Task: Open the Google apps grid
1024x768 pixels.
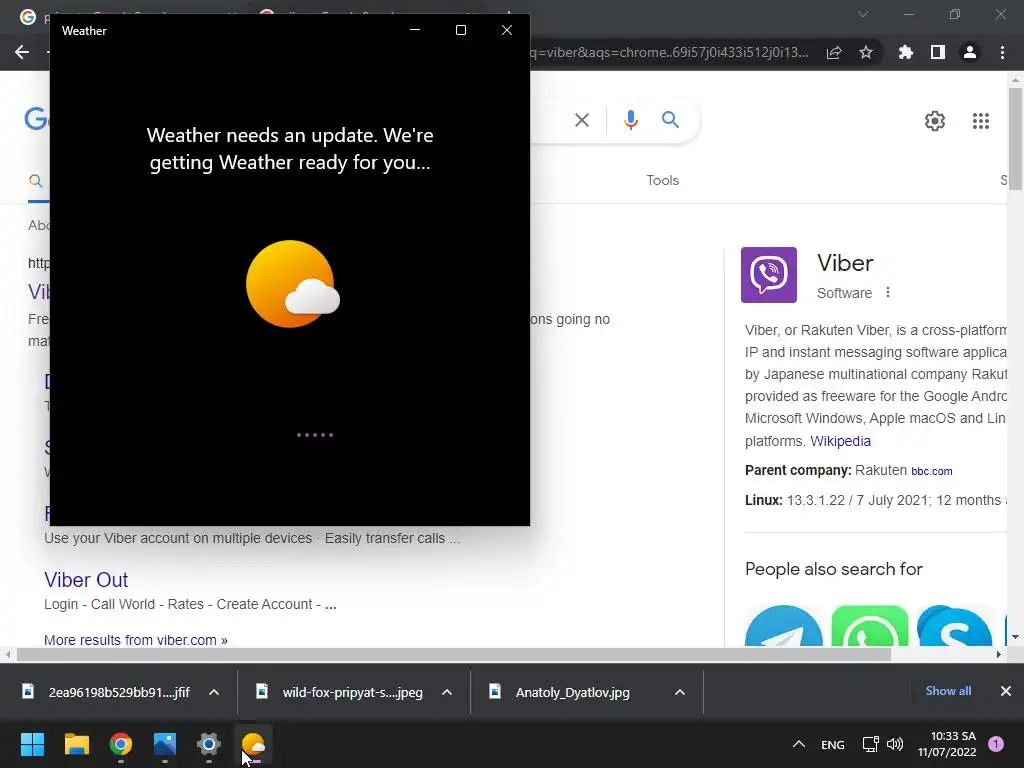Action: (981, 121)
